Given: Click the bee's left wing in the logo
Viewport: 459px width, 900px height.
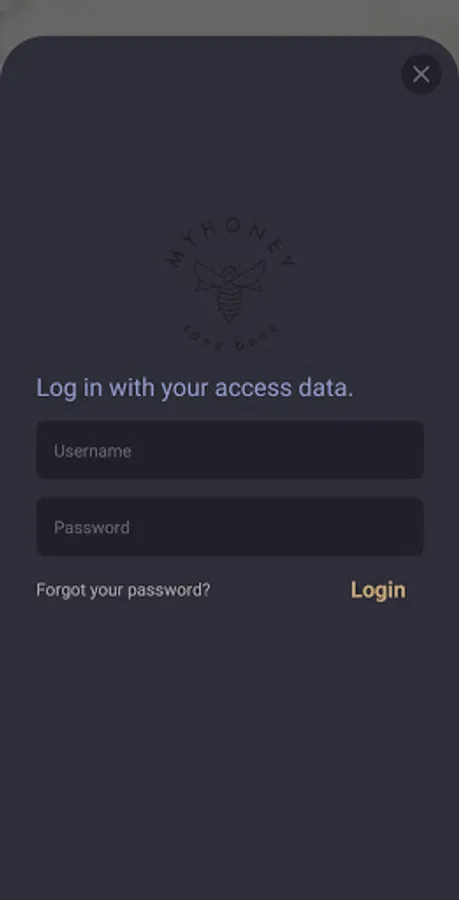Looking at the screenshot, I should [208, 276].
